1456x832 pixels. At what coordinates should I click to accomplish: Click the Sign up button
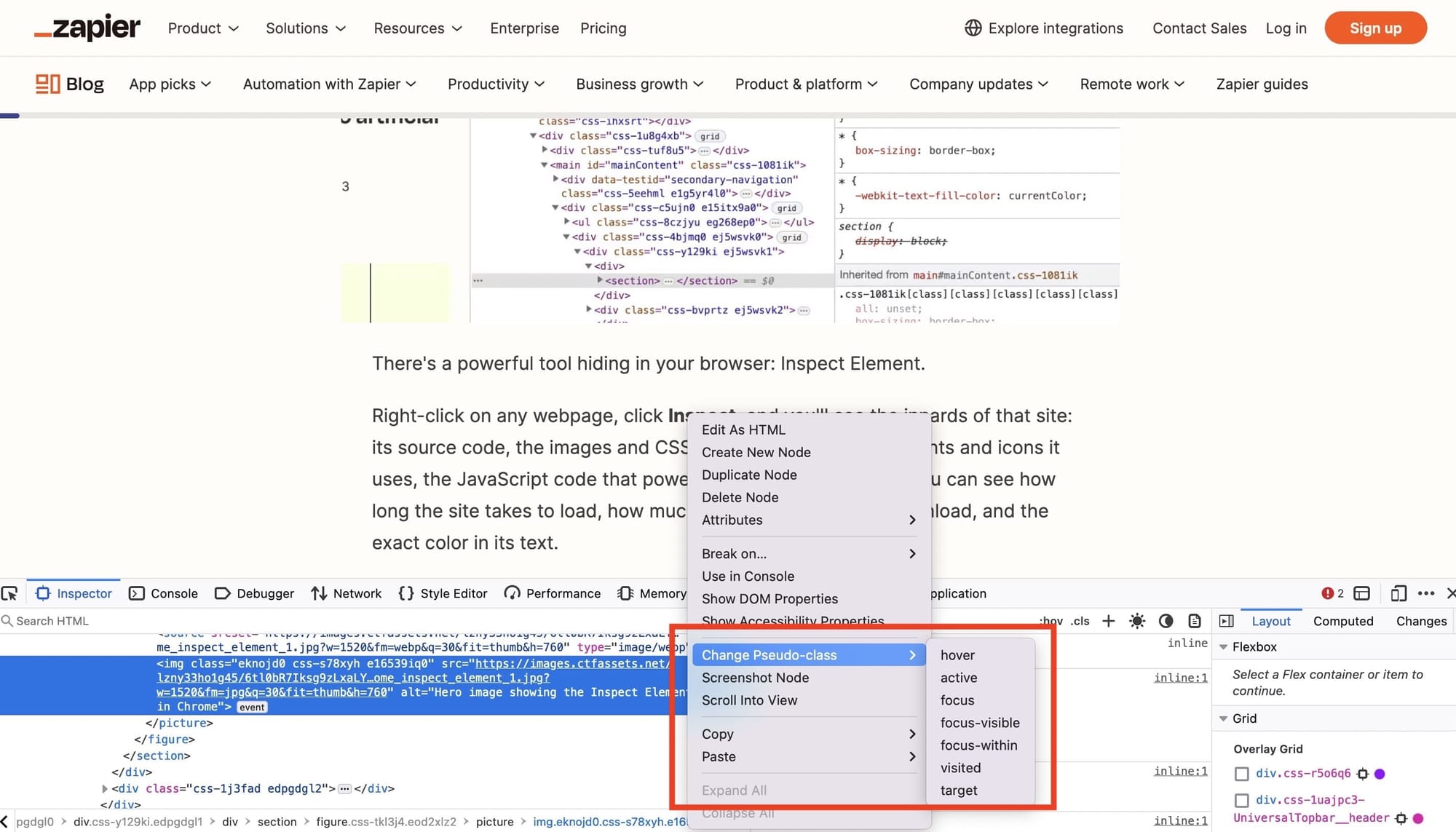point(1375,28)
